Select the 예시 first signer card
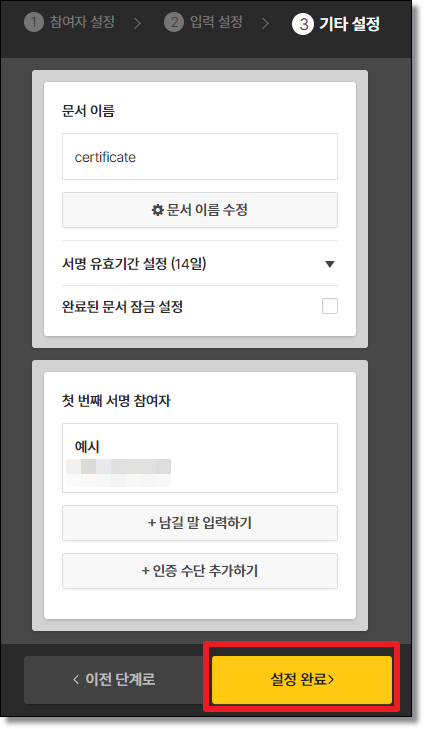The image size is (424, 729). pos(200,457)
